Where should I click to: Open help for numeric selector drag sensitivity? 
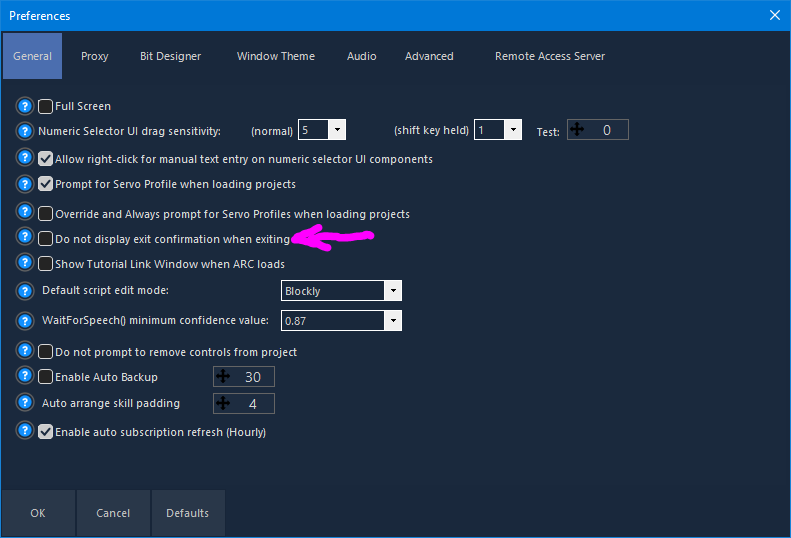point(26,130)
